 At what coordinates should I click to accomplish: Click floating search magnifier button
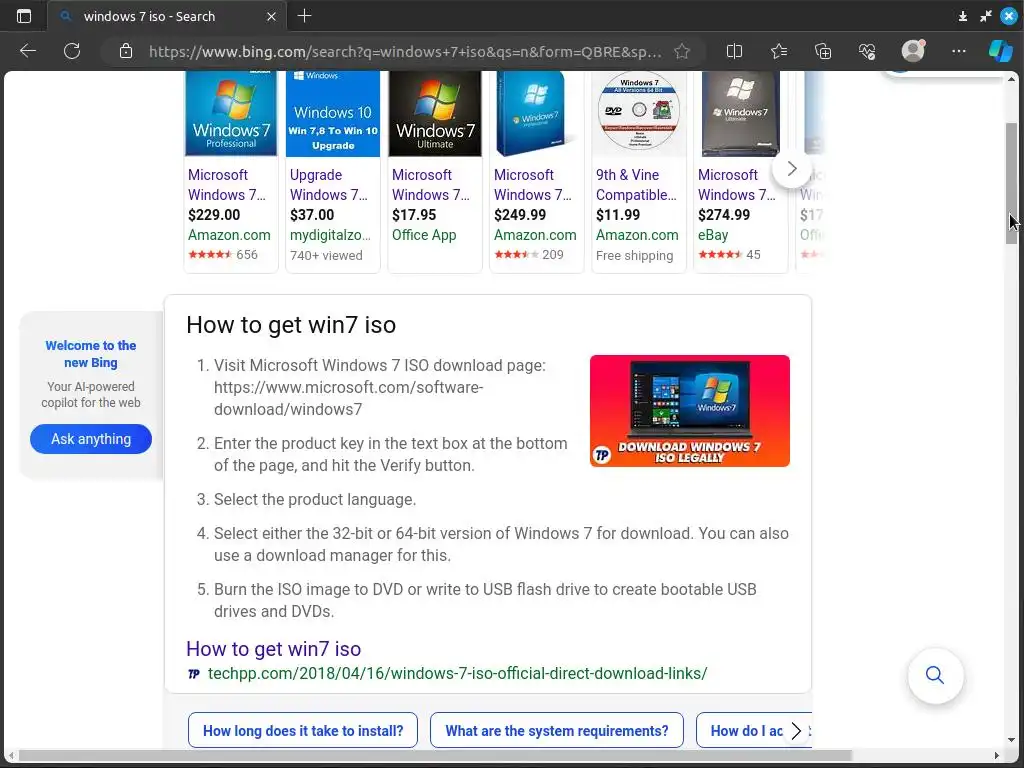tap(935, 675)
